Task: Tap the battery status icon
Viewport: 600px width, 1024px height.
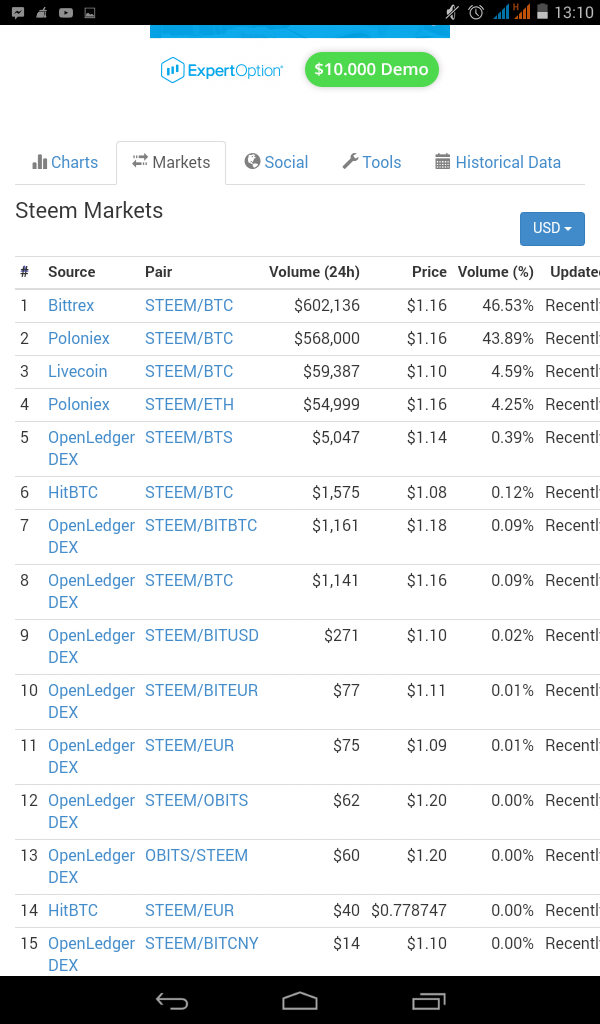Action: [542, 12]
